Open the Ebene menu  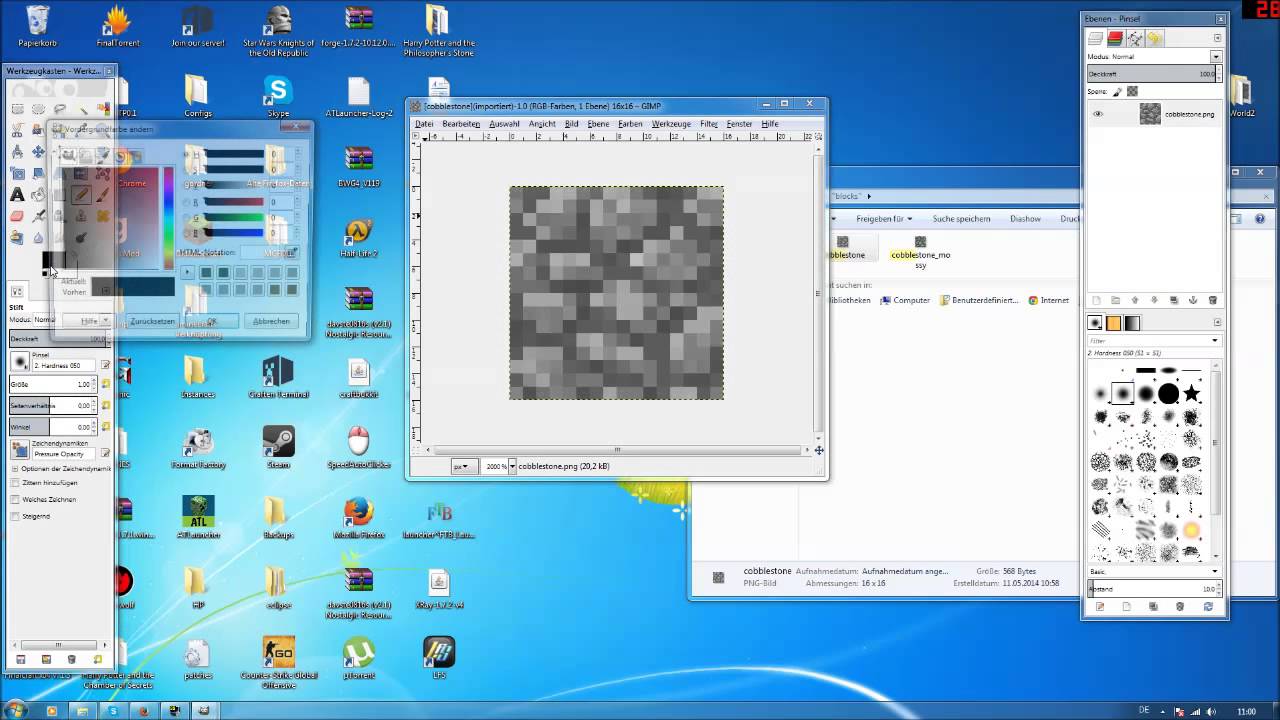pyautogui.click(x=598, y=124)
